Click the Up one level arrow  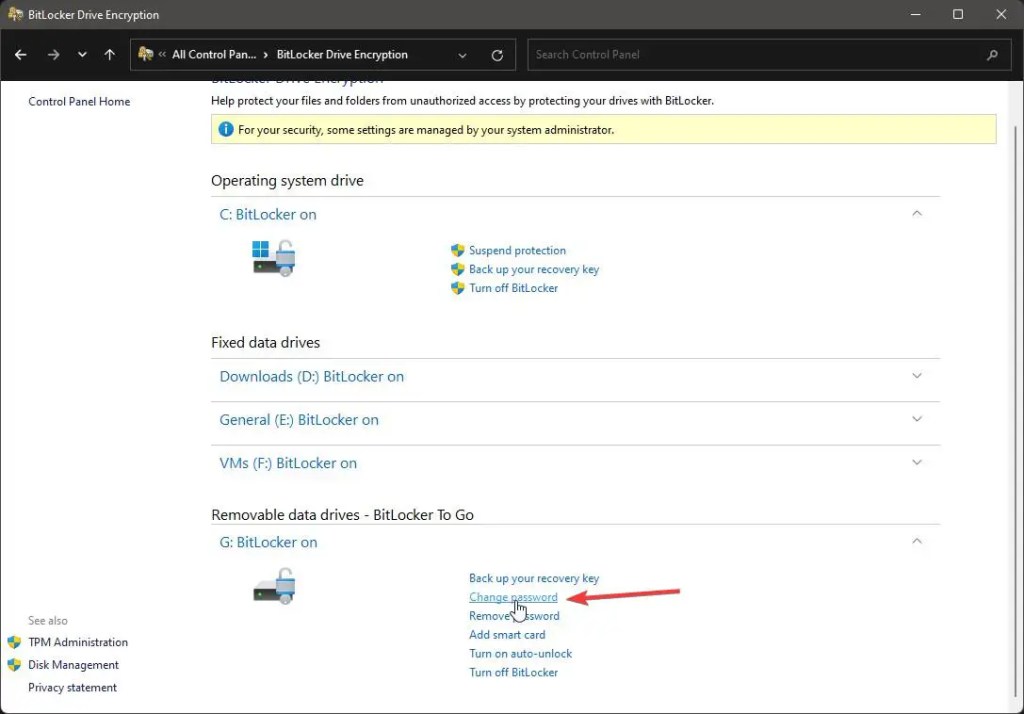(110, 55)
